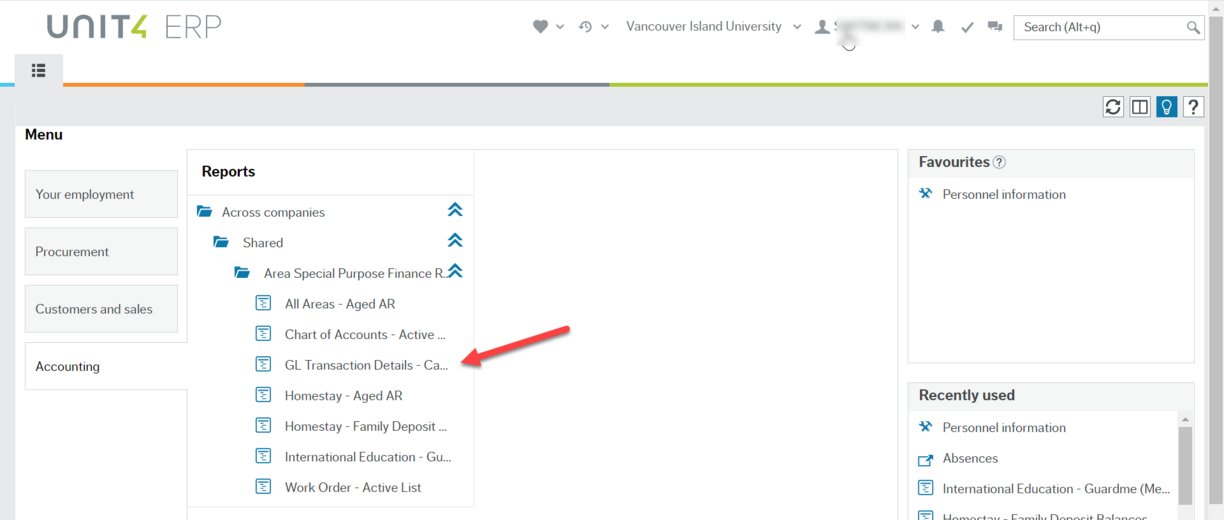Click external link icon beside Absences
The image size is (1224, 520).
(926, 459)
